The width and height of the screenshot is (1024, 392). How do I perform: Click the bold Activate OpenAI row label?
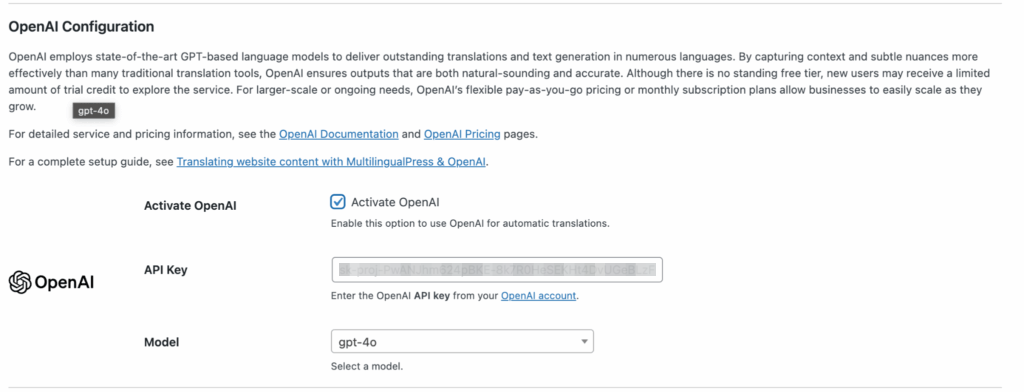190,206
